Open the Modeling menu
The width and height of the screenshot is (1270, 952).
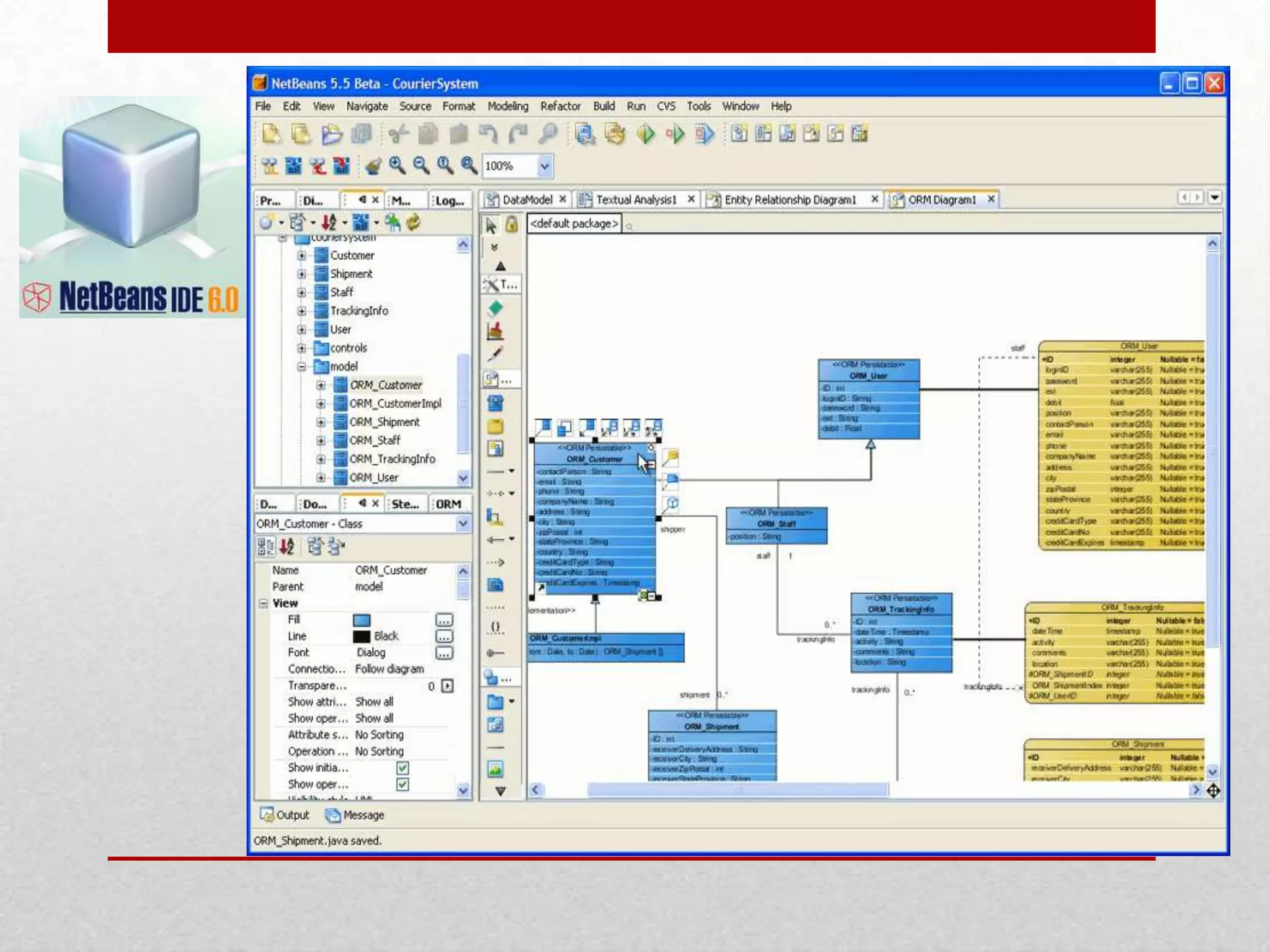point(507,106)
